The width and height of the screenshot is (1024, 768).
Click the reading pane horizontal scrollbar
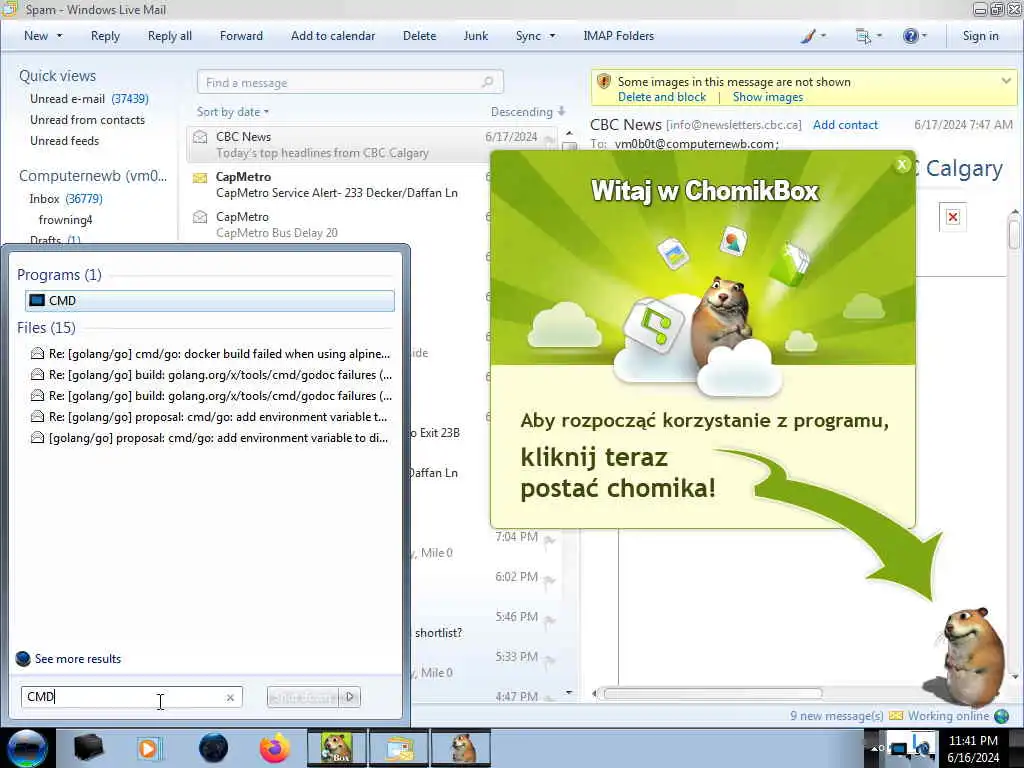click(x=712, y=694)
